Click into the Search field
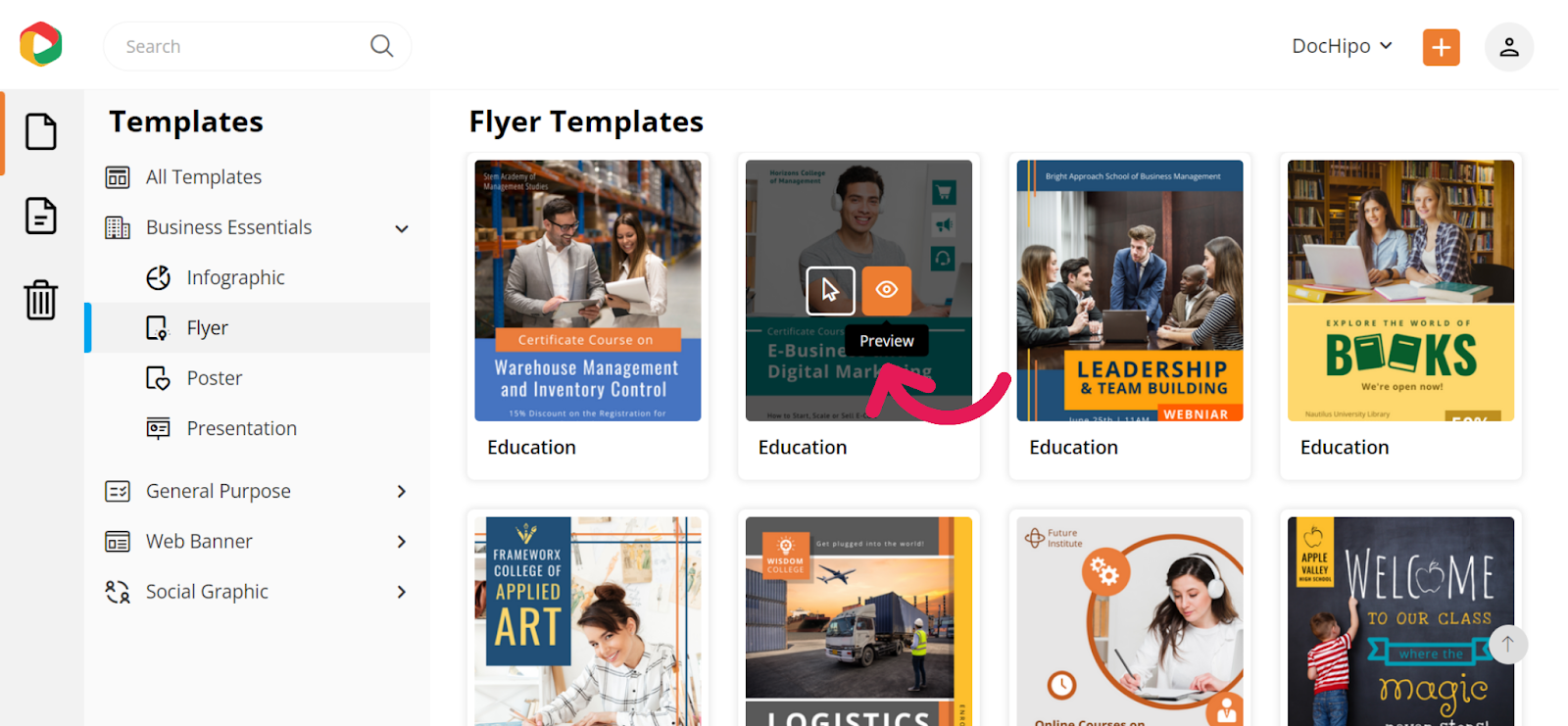The width and height of the screenshot is (1568, 726). [x=258, y=46]
